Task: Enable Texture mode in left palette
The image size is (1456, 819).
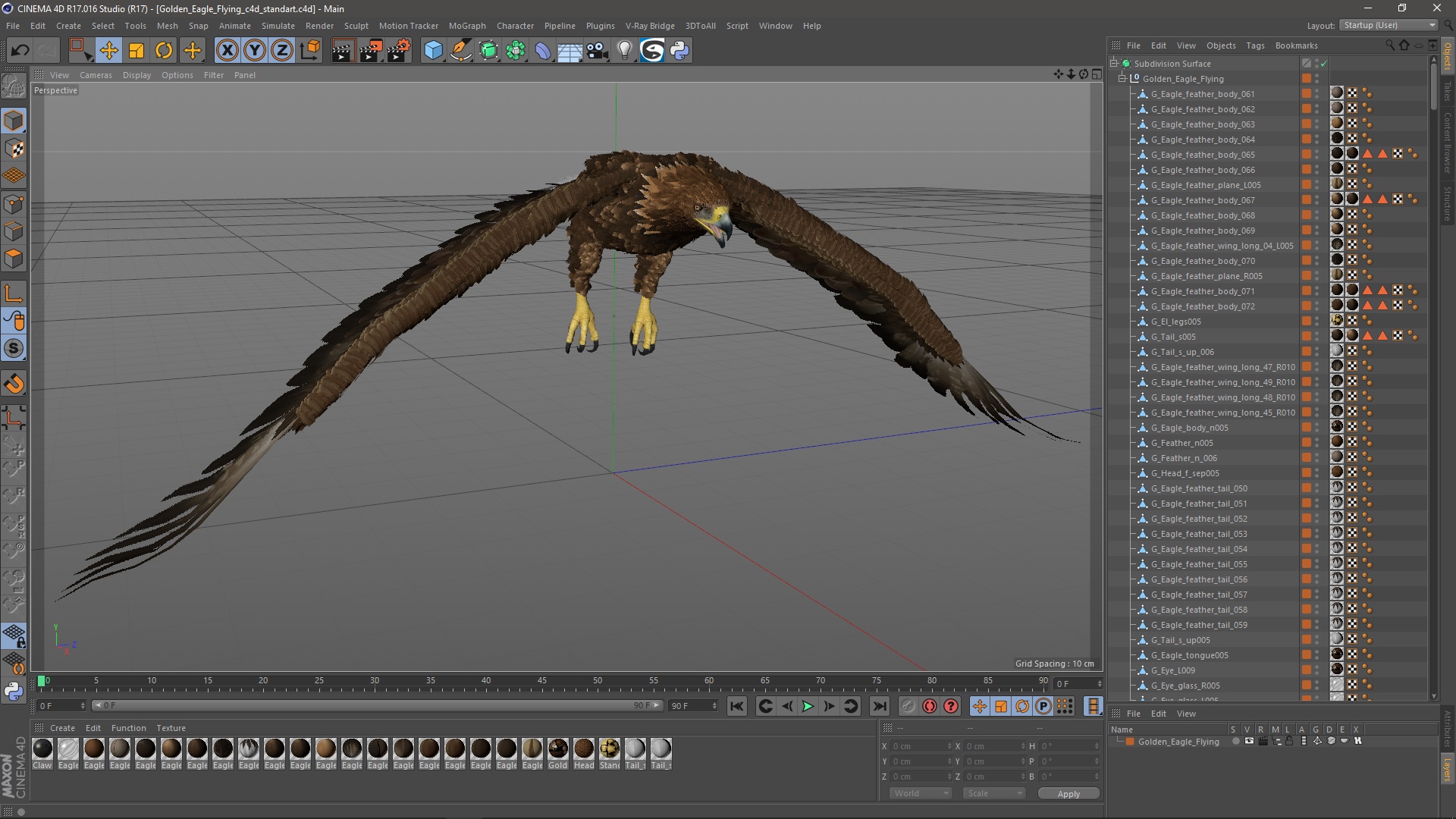Action: (14, 149)
